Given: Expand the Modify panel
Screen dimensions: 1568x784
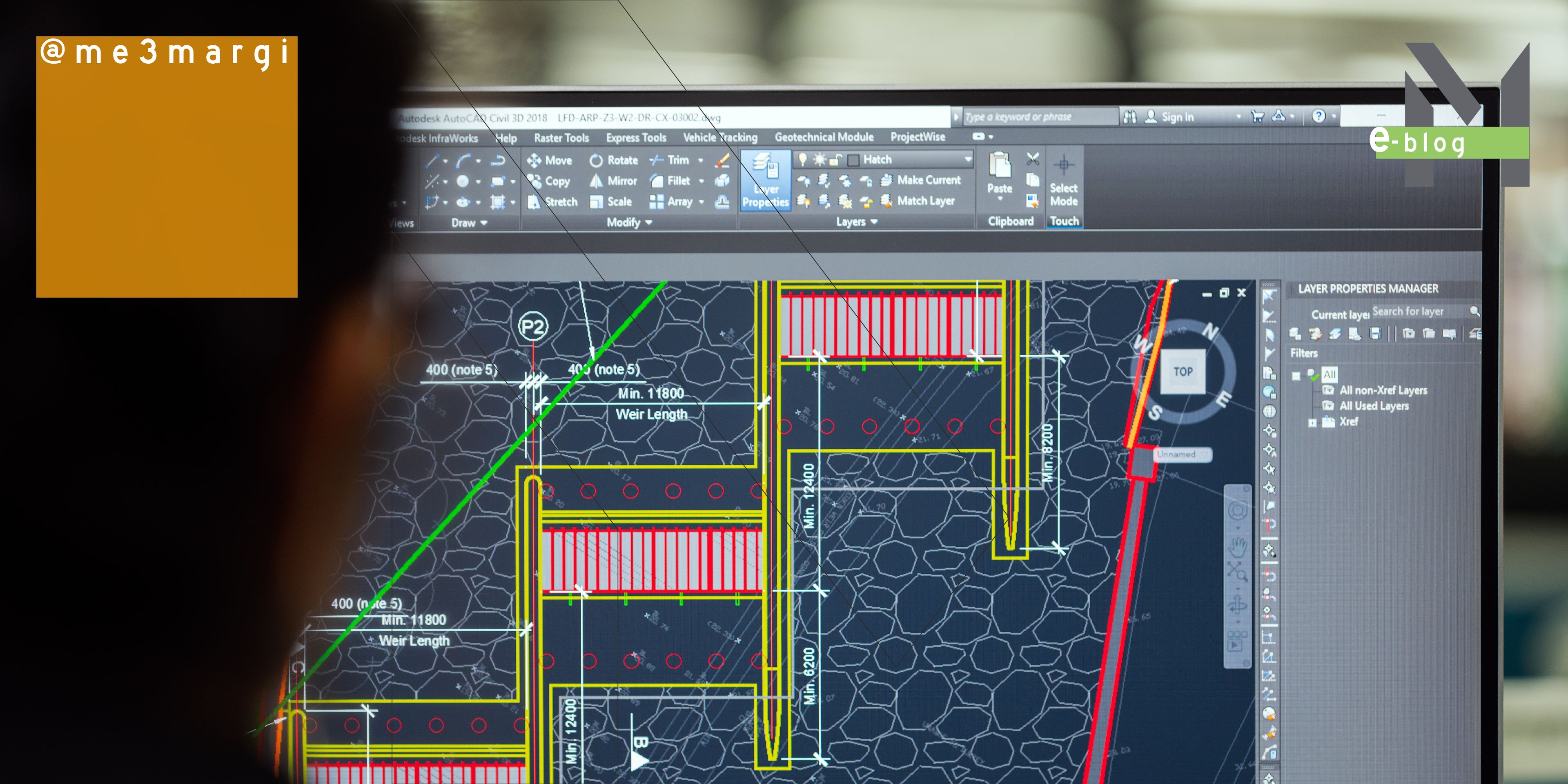Looking at the screenshot, I should tap(629, 222).
